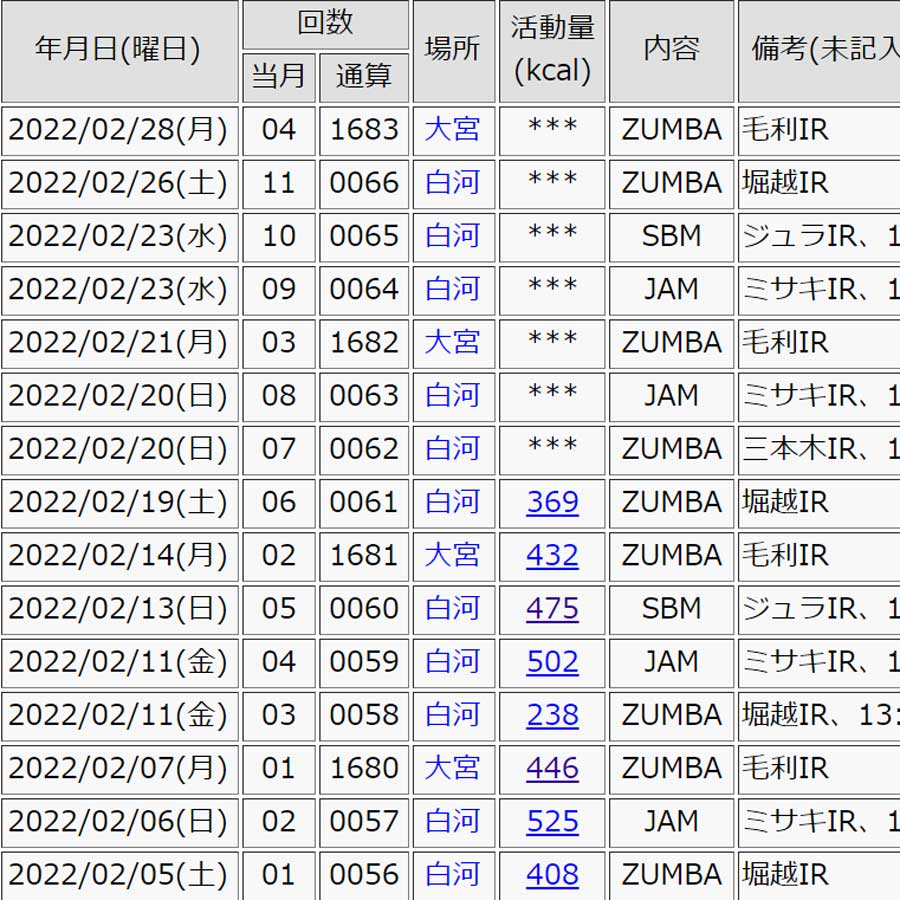Click SBM content cell in 0060 row
This screenshot has height=900, width=900.
click(x=672, y=610)
